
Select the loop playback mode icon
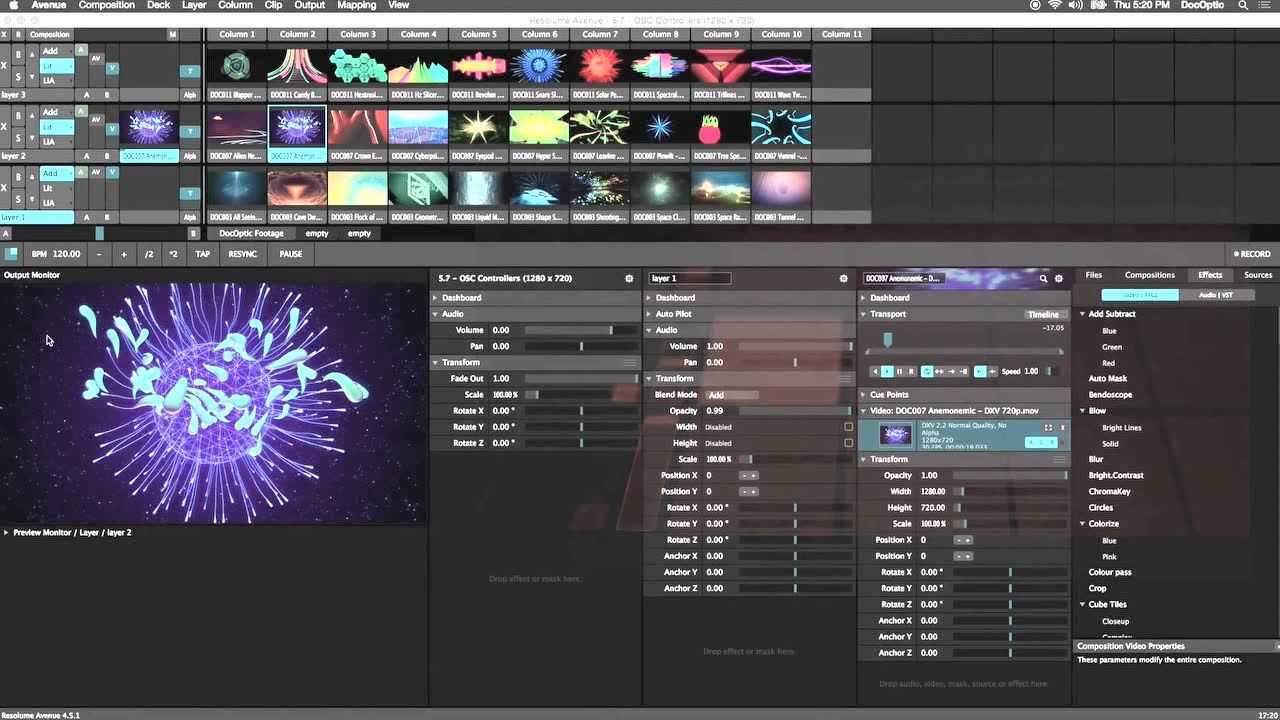point(927,371)
